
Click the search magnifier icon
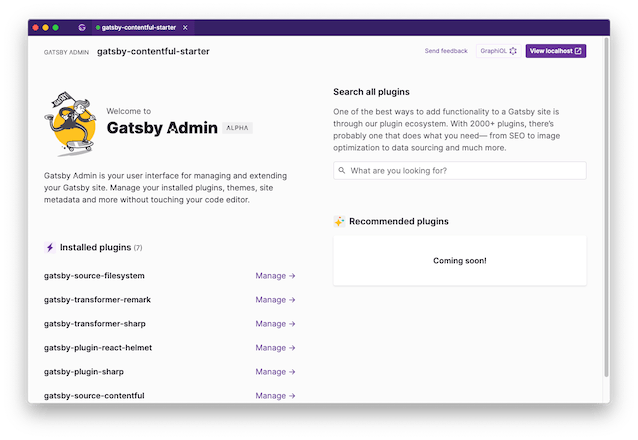342,171
